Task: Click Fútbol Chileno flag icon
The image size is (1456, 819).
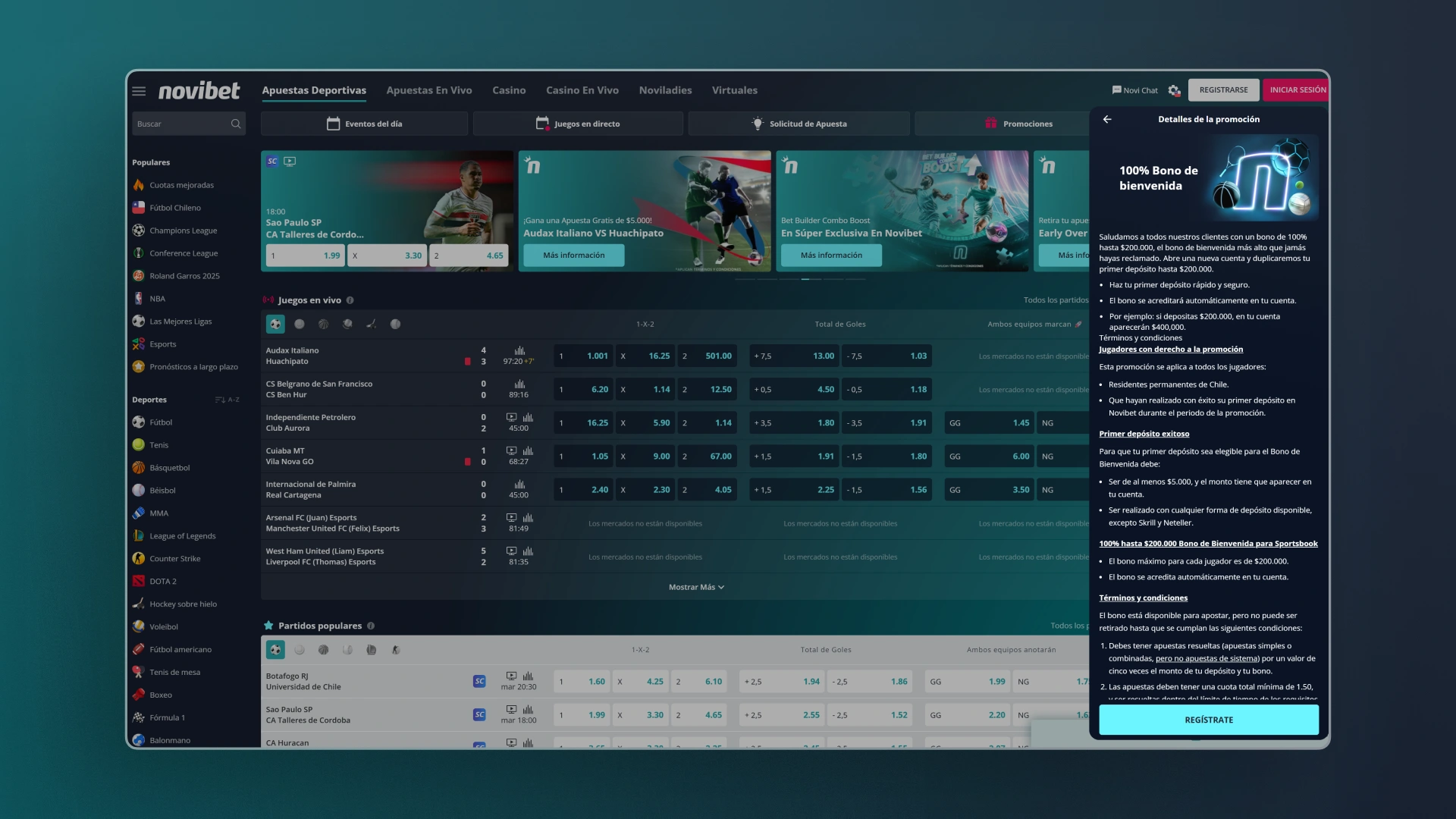Action: (x=138, y=208)
